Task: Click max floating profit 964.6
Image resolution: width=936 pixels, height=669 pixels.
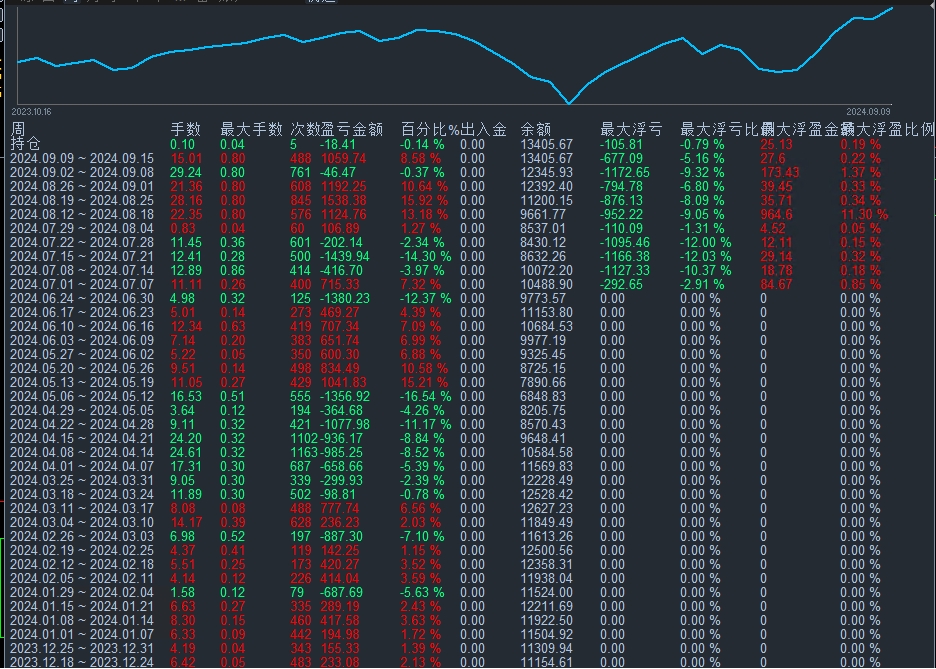Action: point(777,214)
